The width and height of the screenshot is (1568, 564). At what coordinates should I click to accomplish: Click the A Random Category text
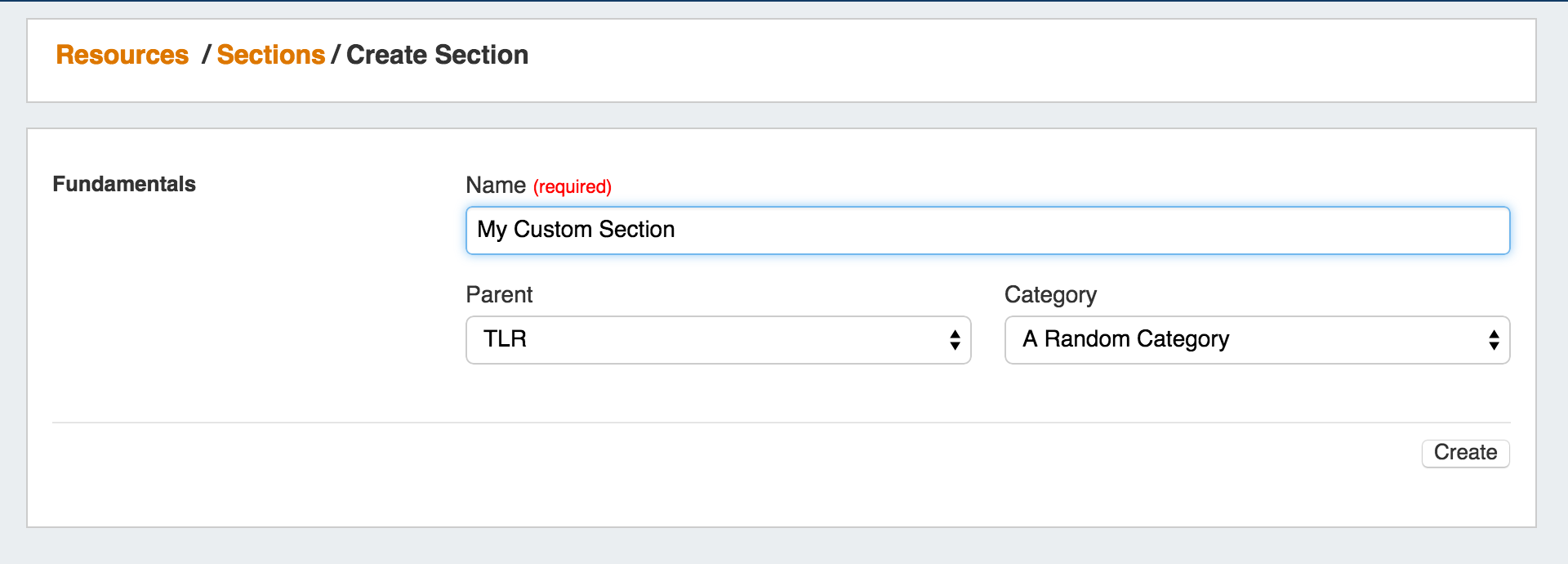pyautogui.click(x=1125, y=339)
